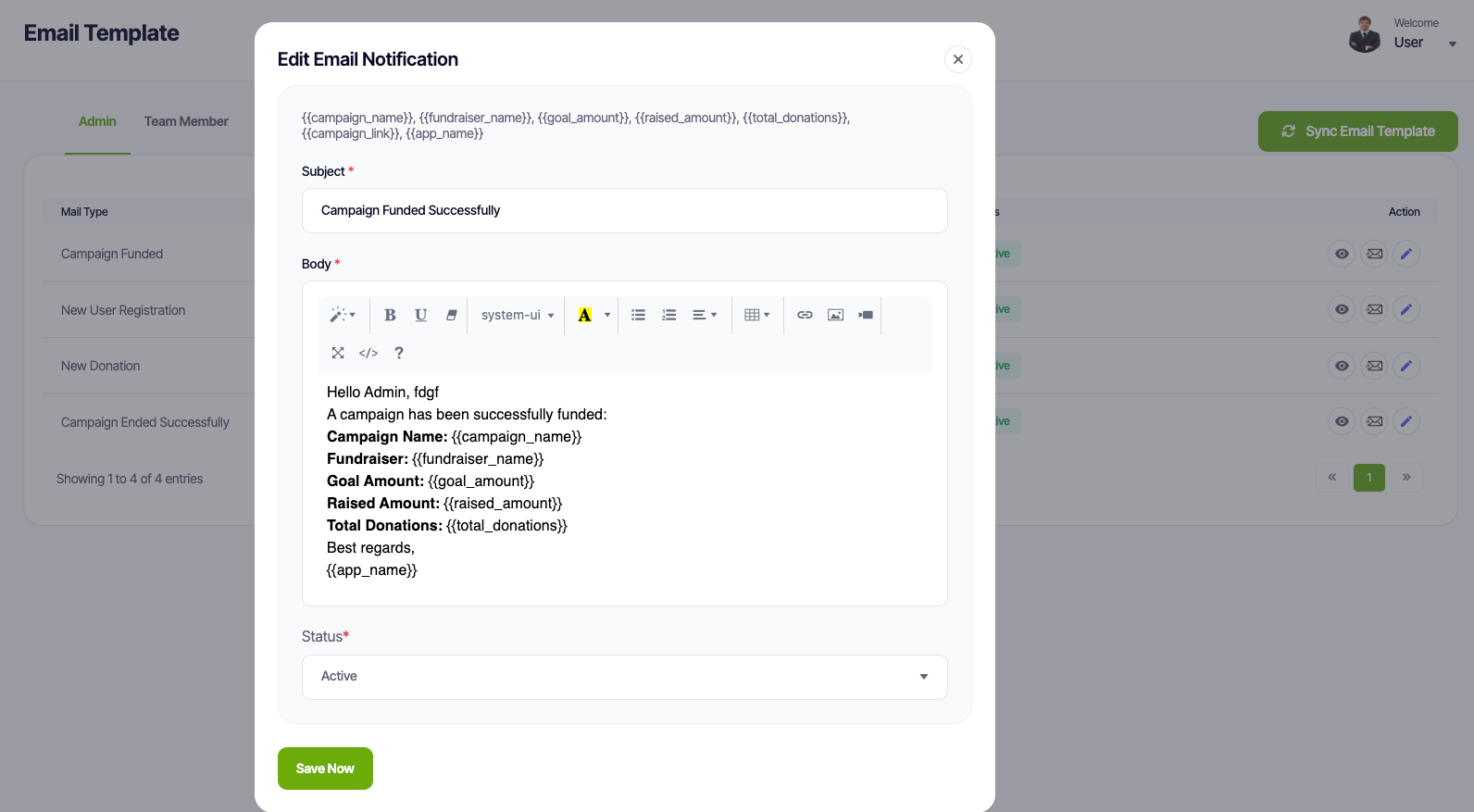Toggle fullscreen editor mode
1474x812 pixels.
click(338, 353)
